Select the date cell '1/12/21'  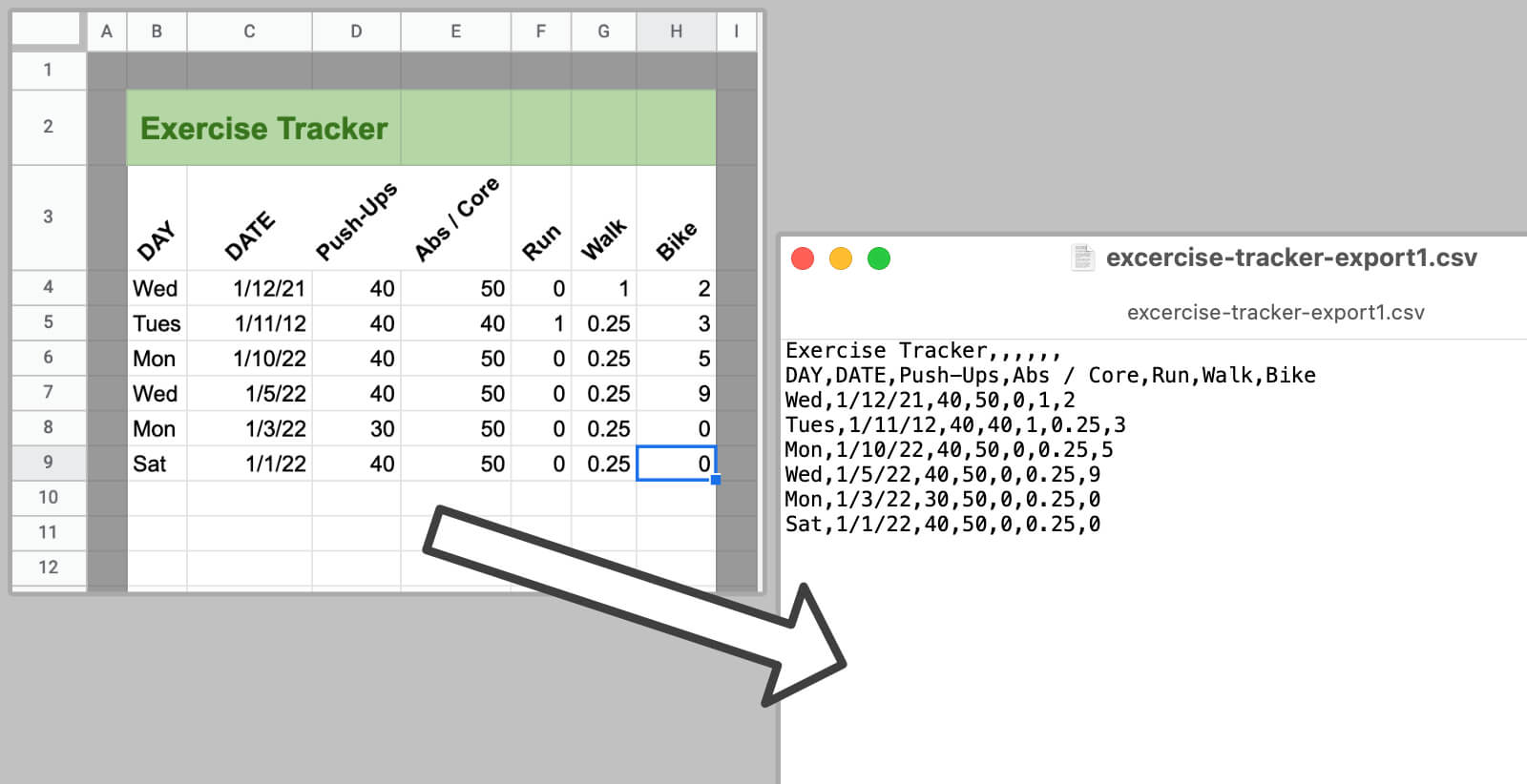[x=250, y=288]
